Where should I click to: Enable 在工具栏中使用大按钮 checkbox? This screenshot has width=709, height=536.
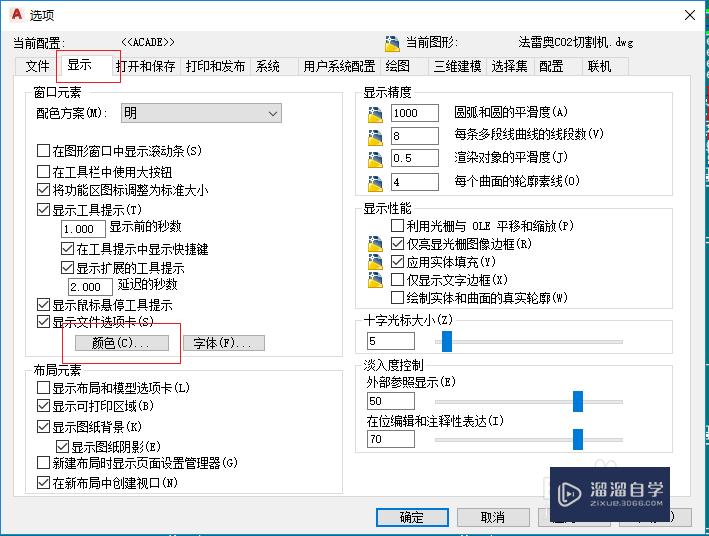(x=43, y=171)
